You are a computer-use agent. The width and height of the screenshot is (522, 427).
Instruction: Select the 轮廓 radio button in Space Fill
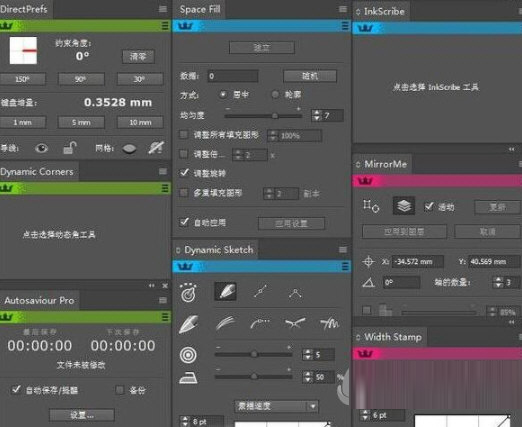coord(275,95)
